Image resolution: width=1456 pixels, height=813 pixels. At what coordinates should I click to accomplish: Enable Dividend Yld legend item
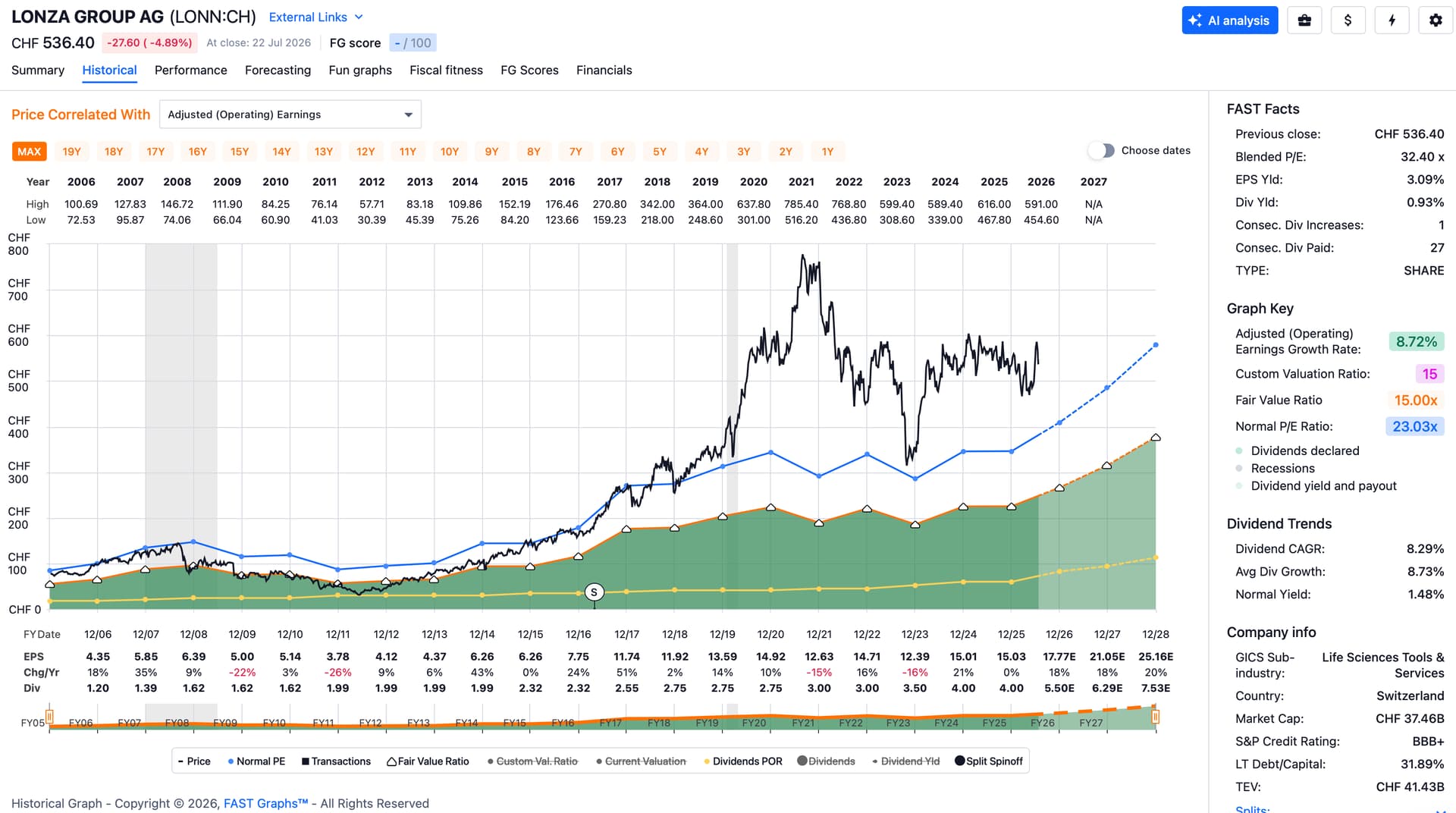905,761
